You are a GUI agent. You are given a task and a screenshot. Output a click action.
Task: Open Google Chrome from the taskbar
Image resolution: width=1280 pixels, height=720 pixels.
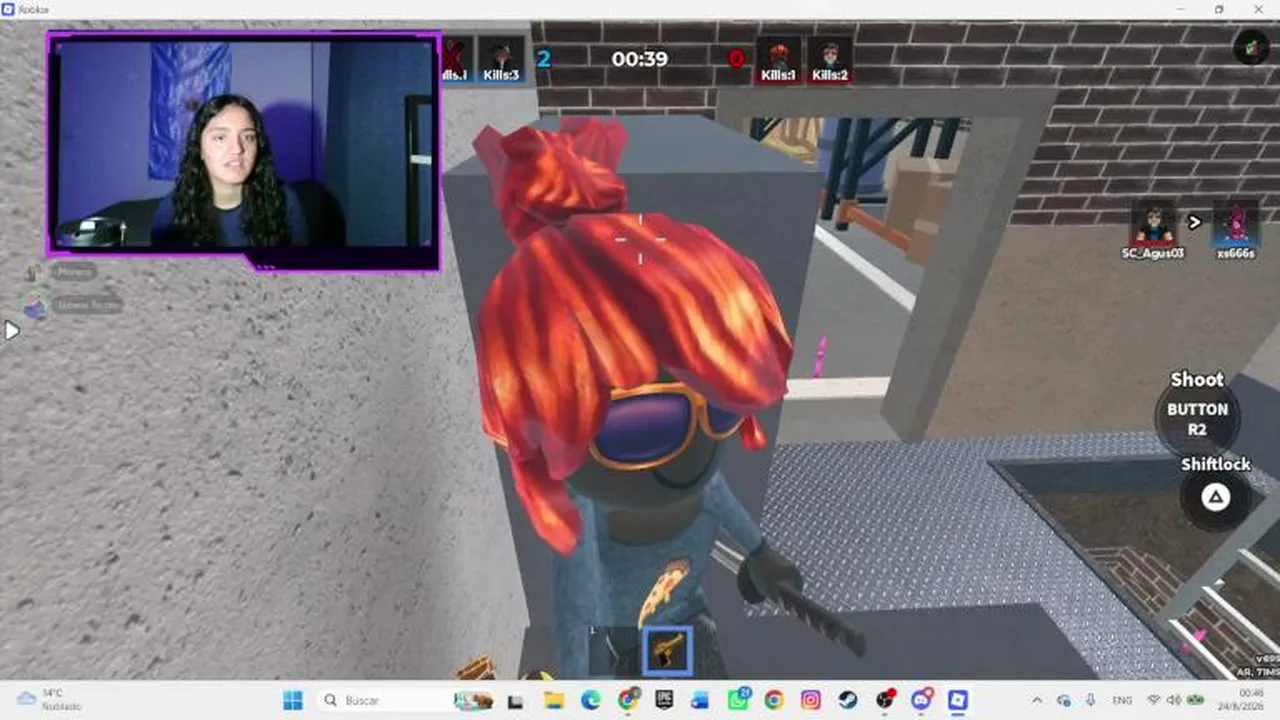pos(774,700)
